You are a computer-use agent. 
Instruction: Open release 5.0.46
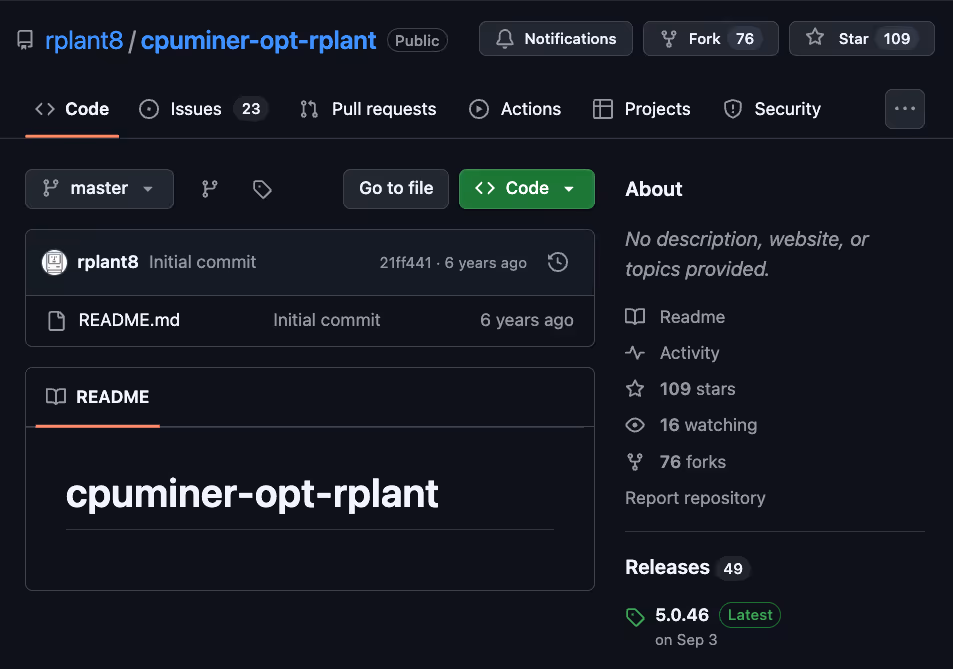(x=681, y=615)
